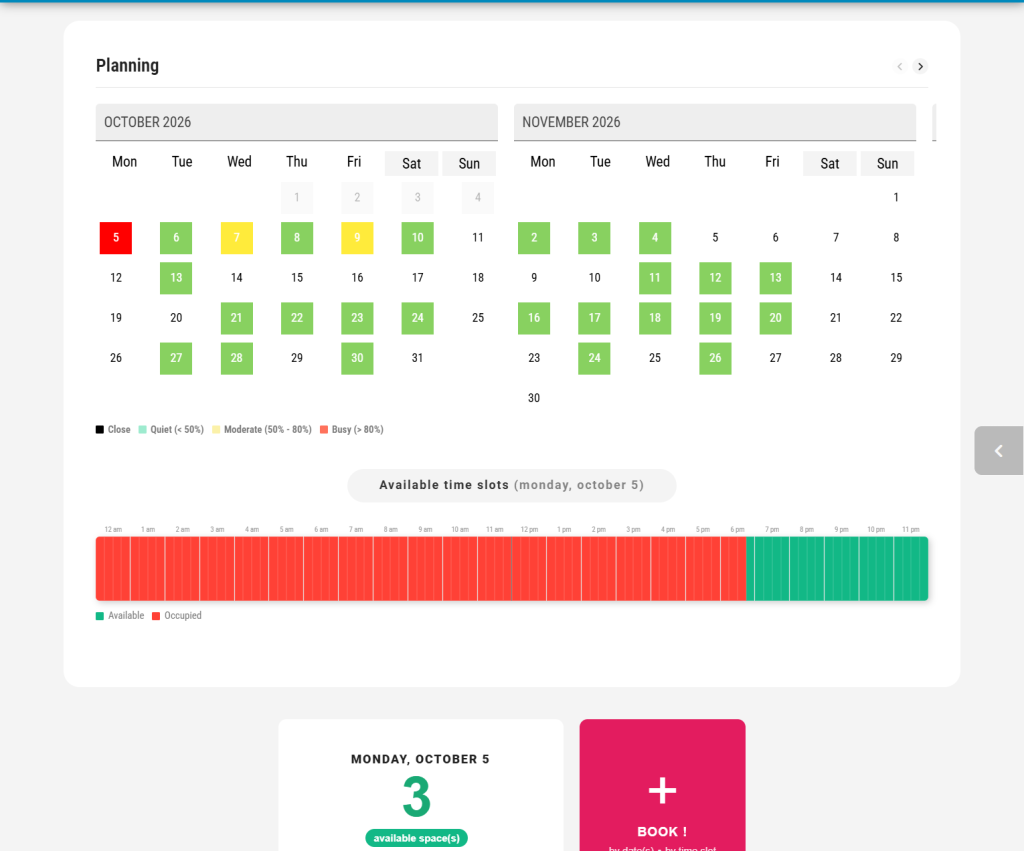Click the NOVEMBER 2026 month header
This screenshot has width=1024, height=851.
point(714,122)
